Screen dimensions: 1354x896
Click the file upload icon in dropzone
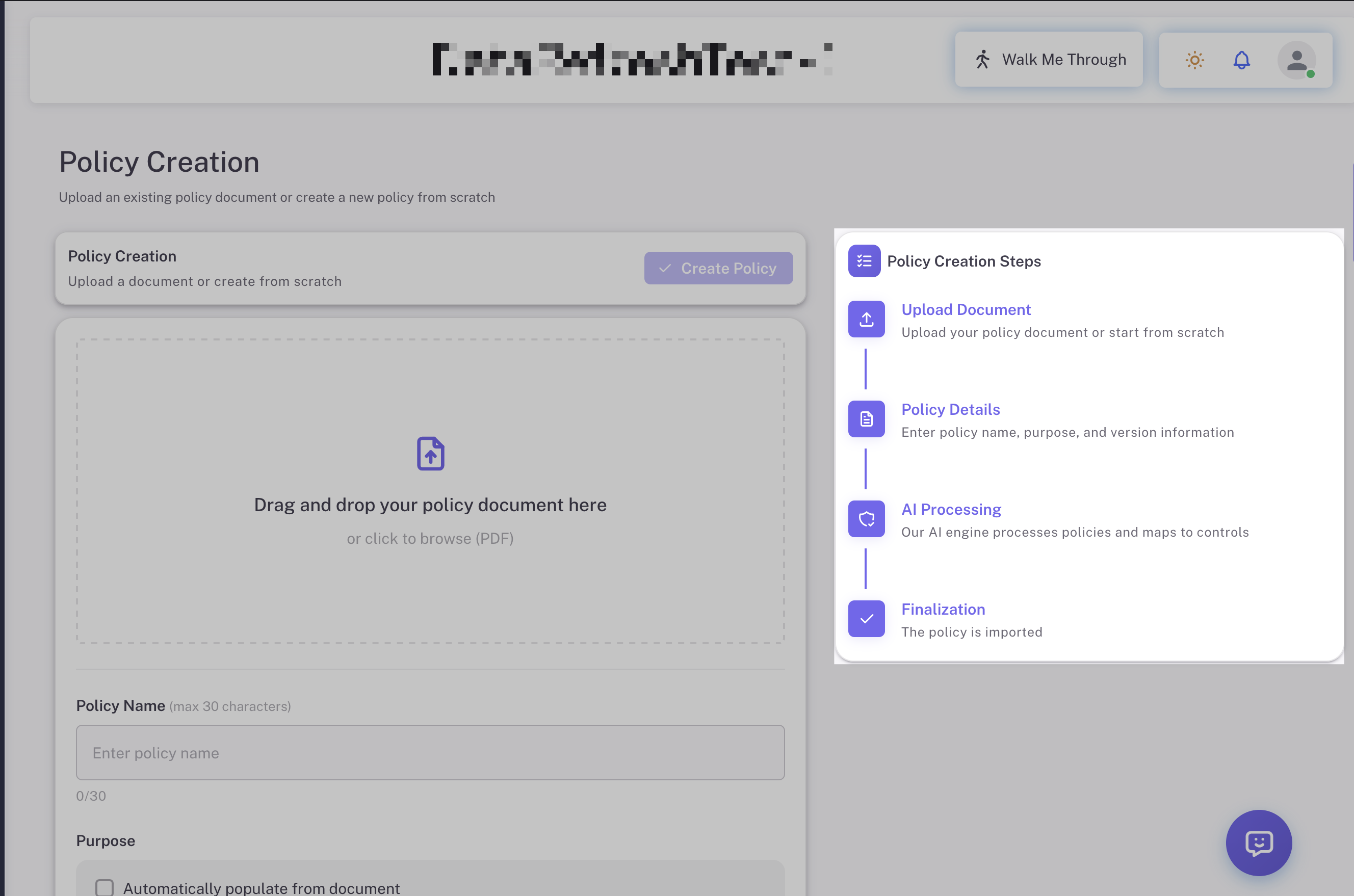tap(430, 454)
